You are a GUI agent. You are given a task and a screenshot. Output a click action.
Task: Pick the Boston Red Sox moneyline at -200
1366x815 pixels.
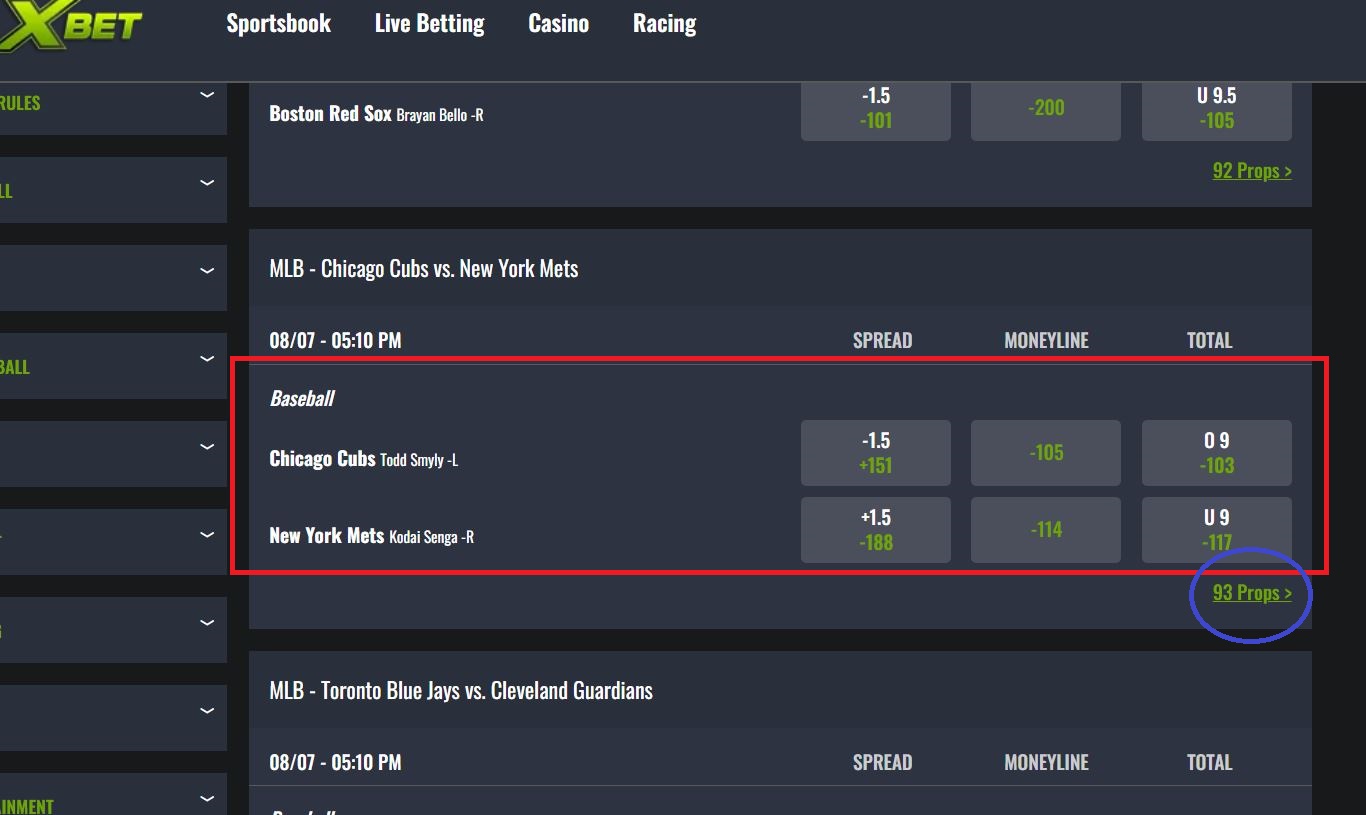[x=1046, y=108]
